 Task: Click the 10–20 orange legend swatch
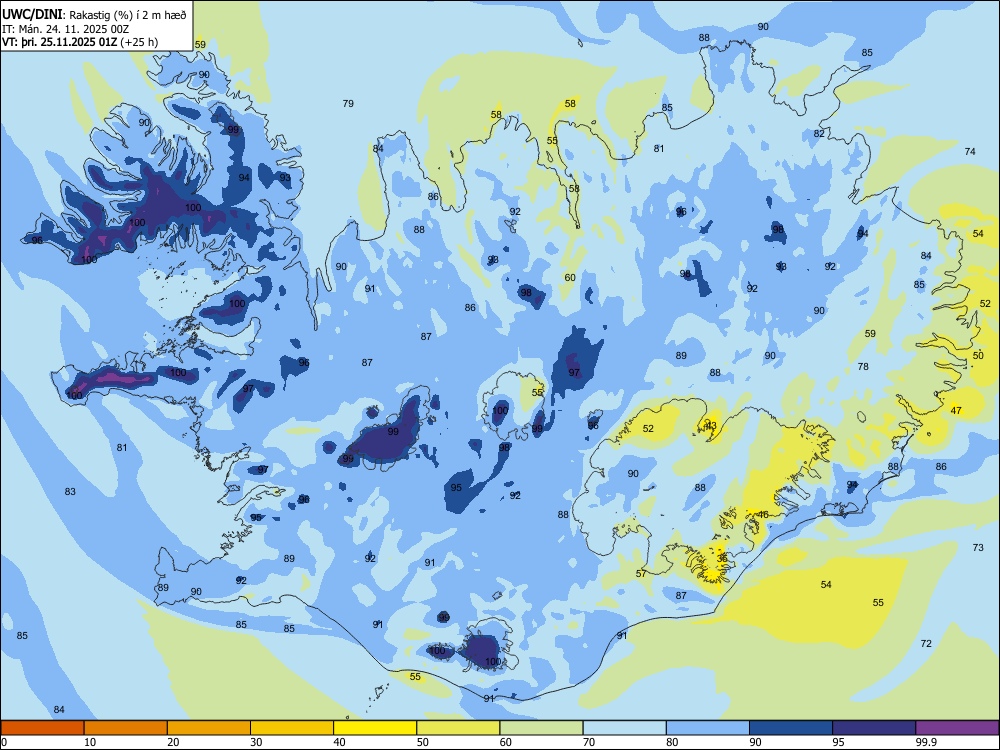click(126, 728)
